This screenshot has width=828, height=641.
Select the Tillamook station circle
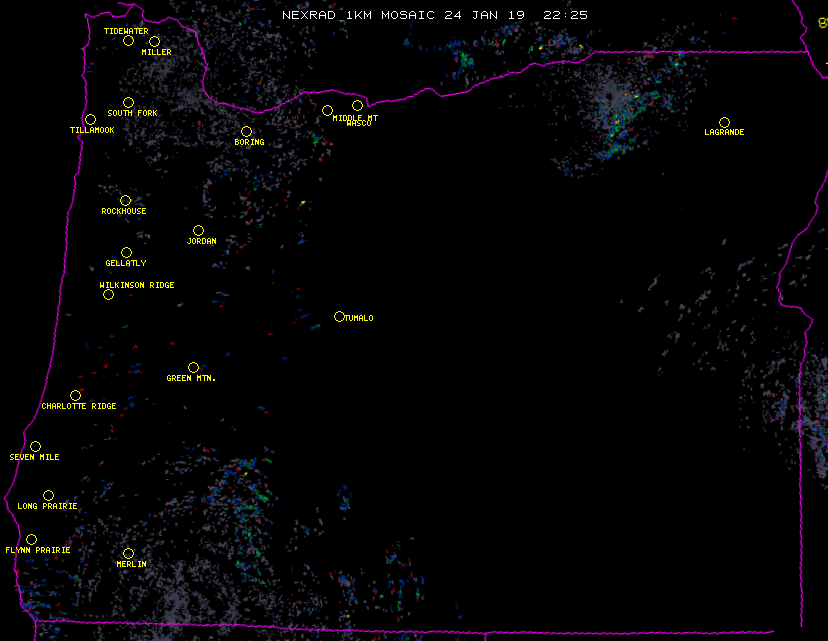(90, 120)
